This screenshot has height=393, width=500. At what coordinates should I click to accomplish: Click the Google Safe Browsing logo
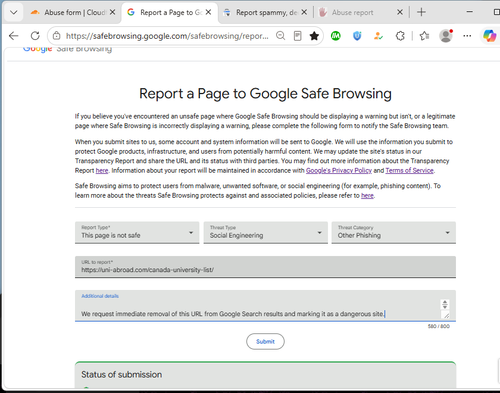[x=67, y=49]
